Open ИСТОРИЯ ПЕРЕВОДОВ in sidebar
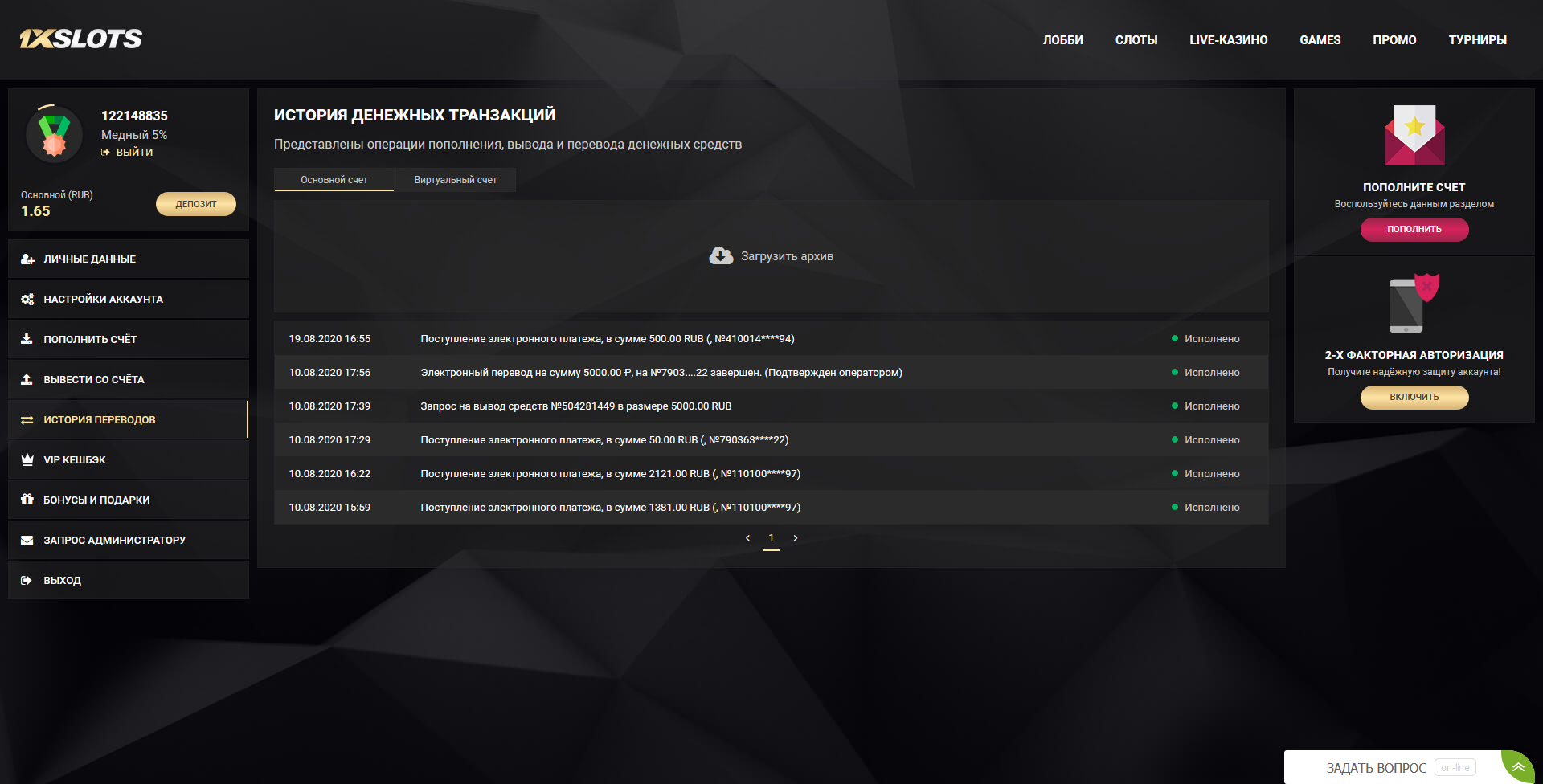1543x784 pixels. coord(129,419)
